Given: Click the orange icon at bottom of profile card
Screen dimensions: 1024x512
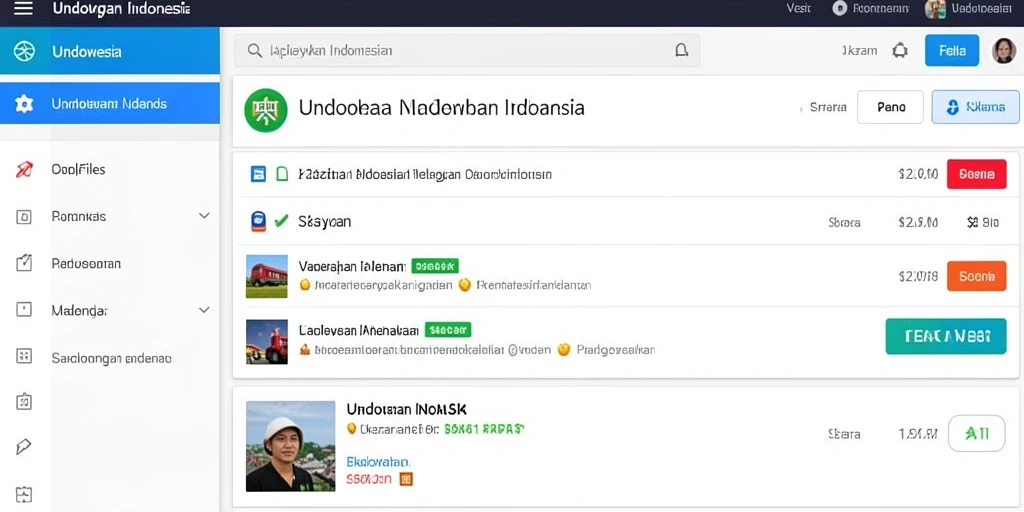Looking at the screenshot, I should click(406, 479).
